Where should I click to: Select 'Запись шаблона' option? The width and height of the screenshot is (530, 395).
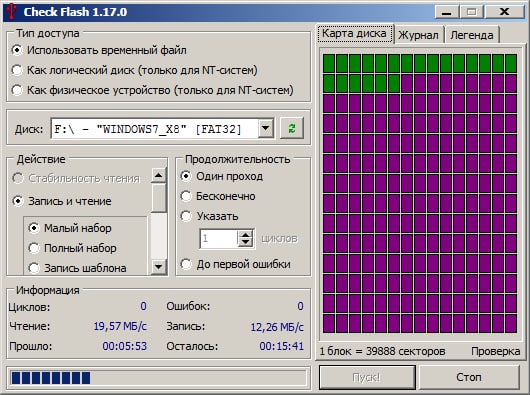77,268
